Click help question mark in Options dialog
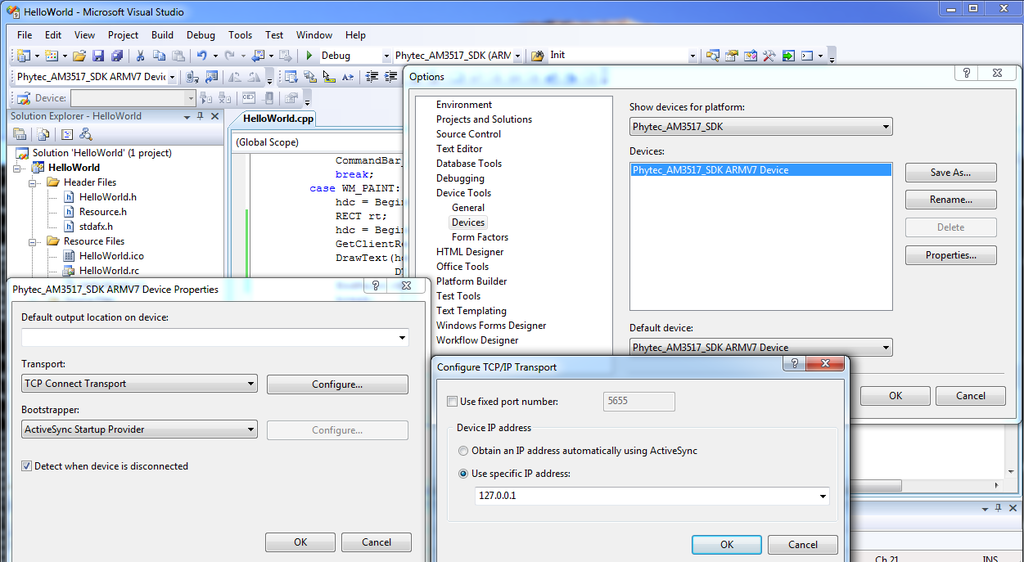1024x562 pixels. tap(967, 73)
